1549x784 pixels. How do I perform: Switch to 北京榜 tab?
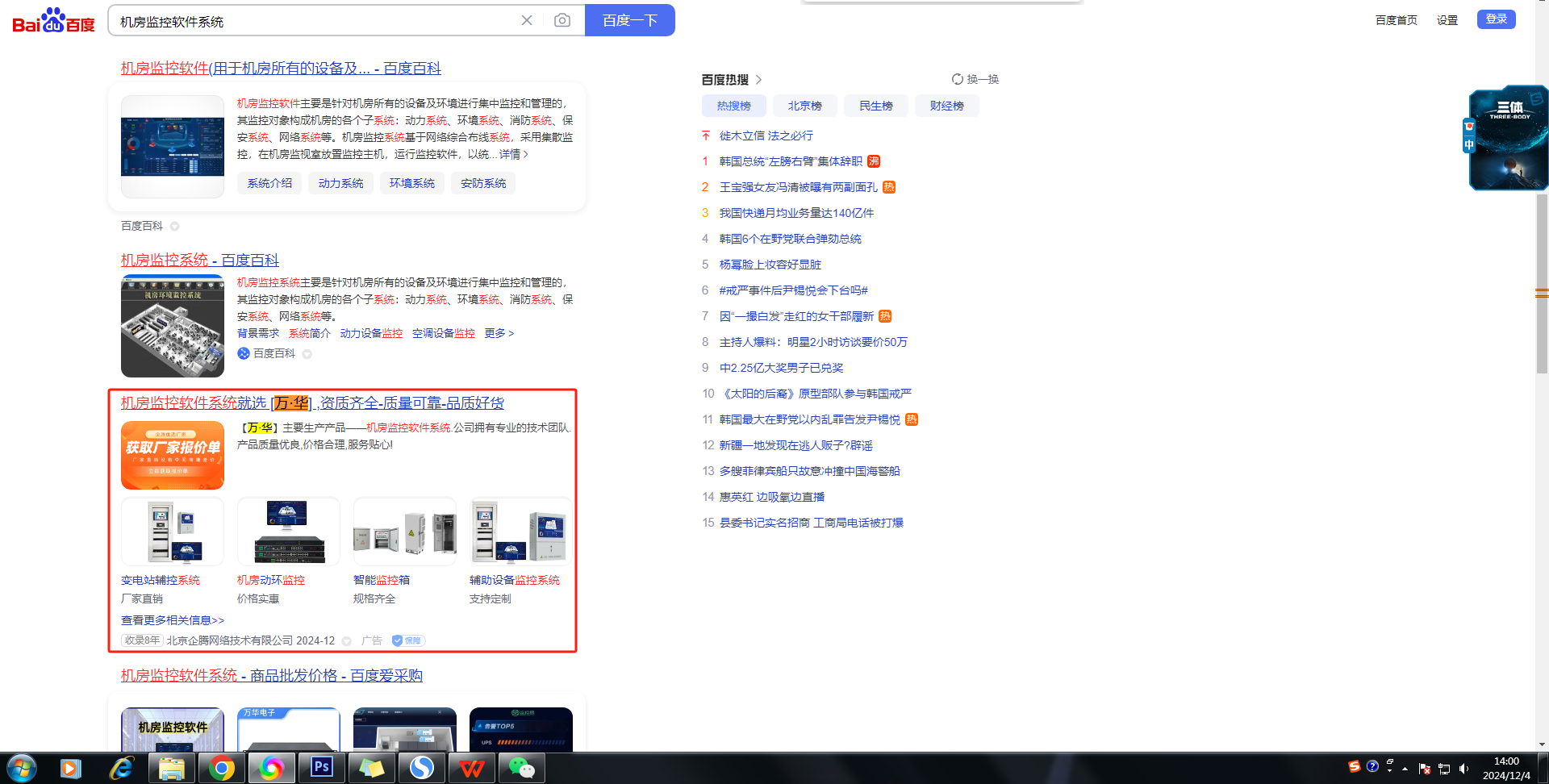[804, 106]
